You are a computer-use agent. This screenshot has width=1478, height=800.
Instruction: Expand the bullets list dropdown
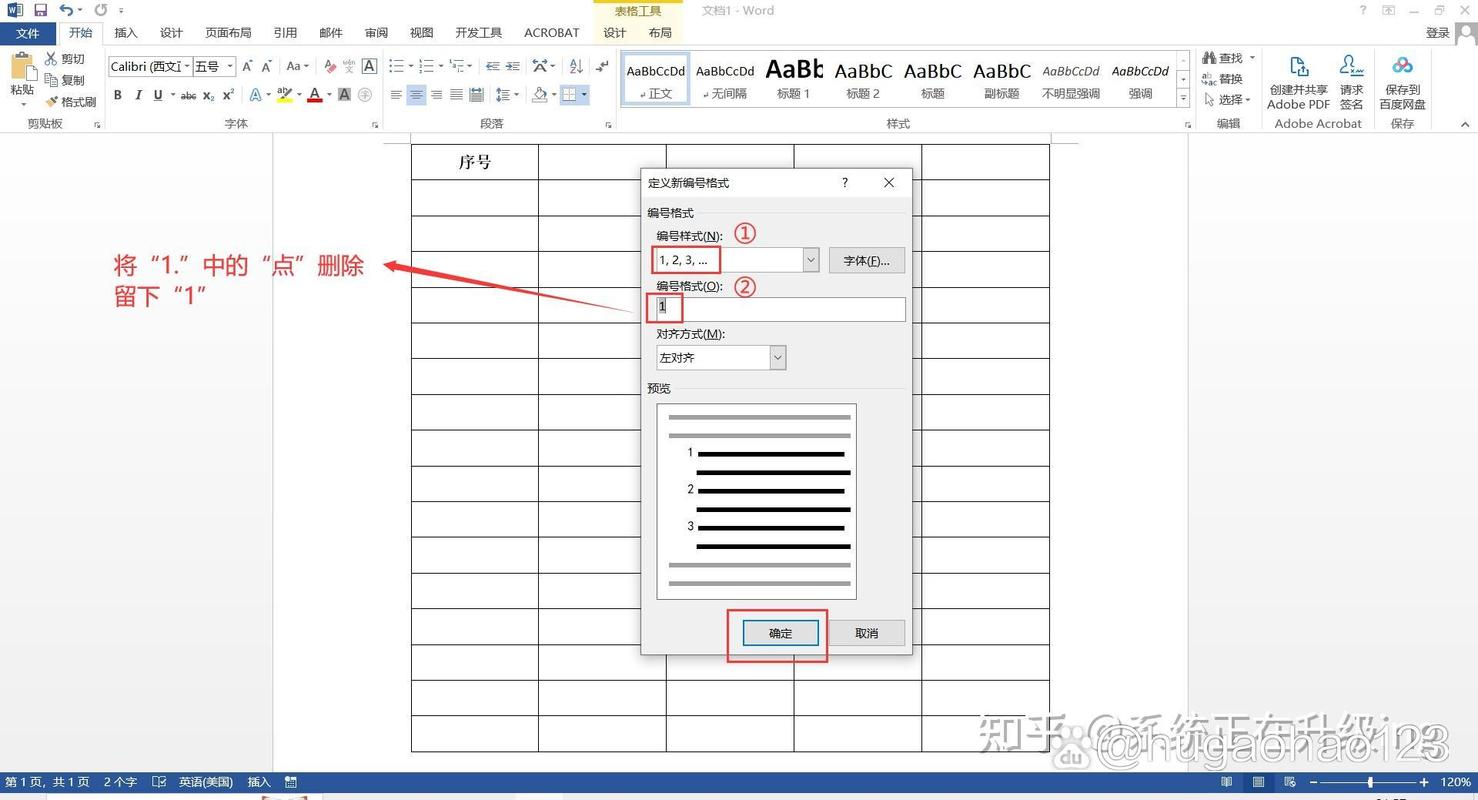tap(410, 66)
